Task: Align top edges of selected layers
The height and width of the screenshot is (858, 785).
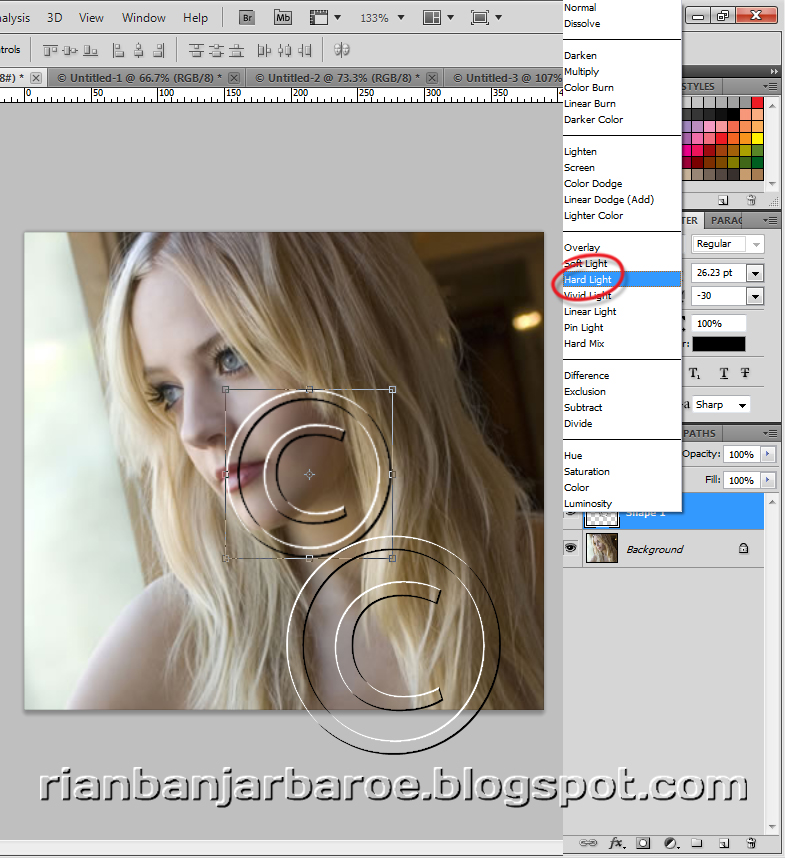Action: [x=50, y=51]
